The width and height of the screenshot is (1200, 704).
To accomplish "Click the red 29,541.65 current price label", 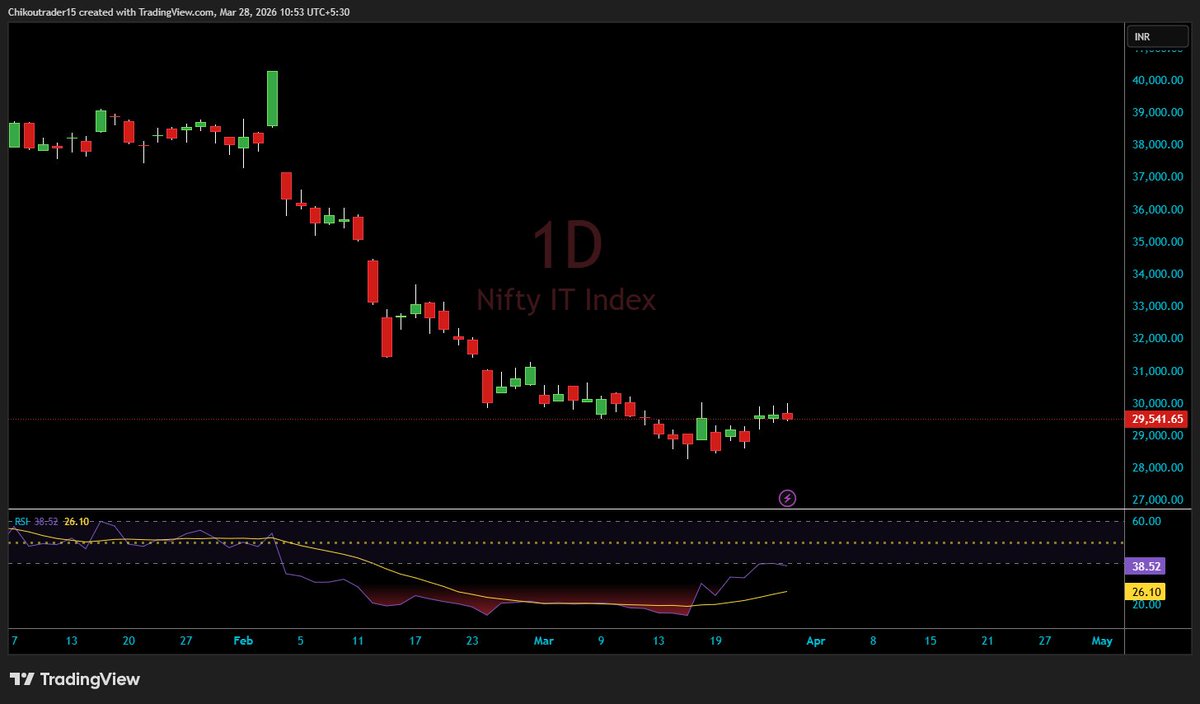I will (1158, 419).
